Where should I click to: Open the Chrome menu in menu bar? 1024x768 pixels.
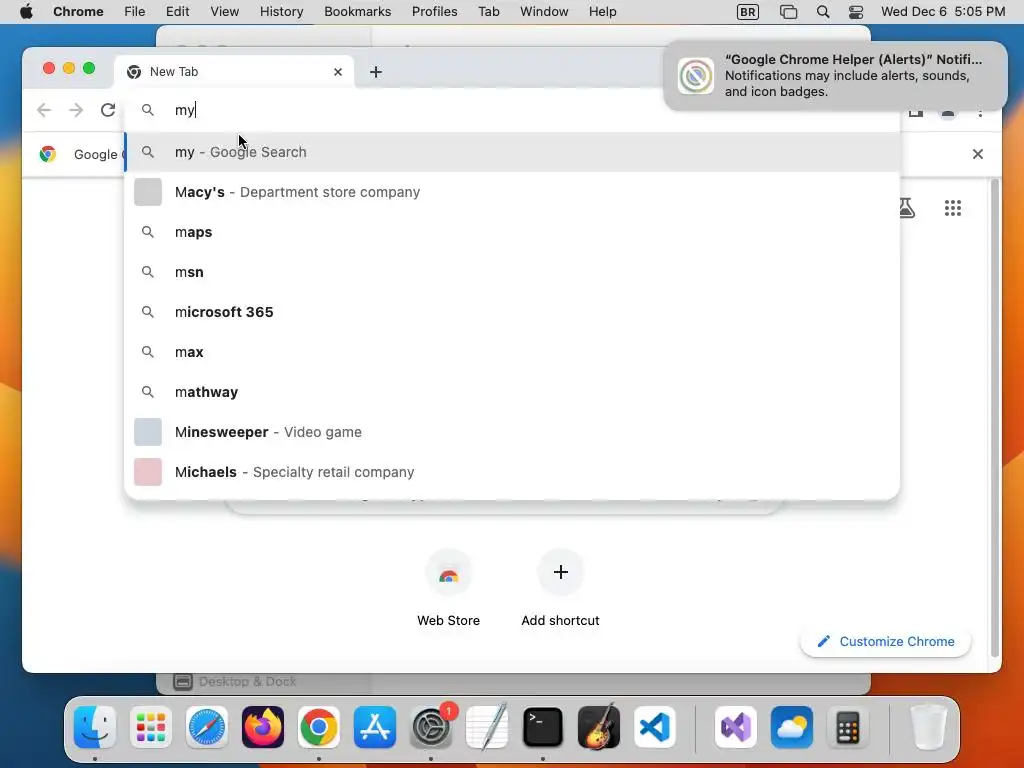tap(78, 12)
